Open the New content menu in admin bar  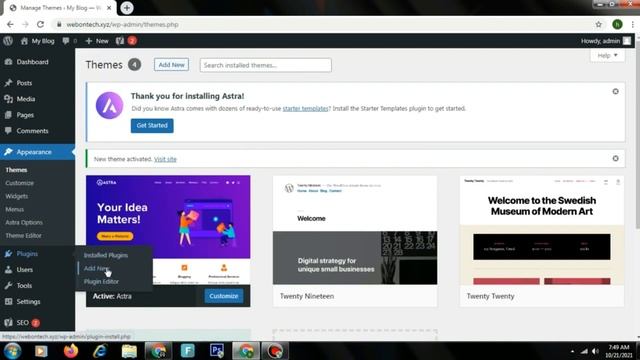coord(97,41)
